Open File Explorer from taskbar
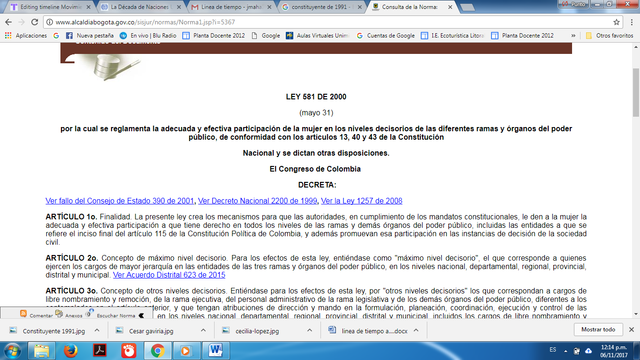Image resolution: width=640 pixels, height=360 pixels. (x=41, y=351)
